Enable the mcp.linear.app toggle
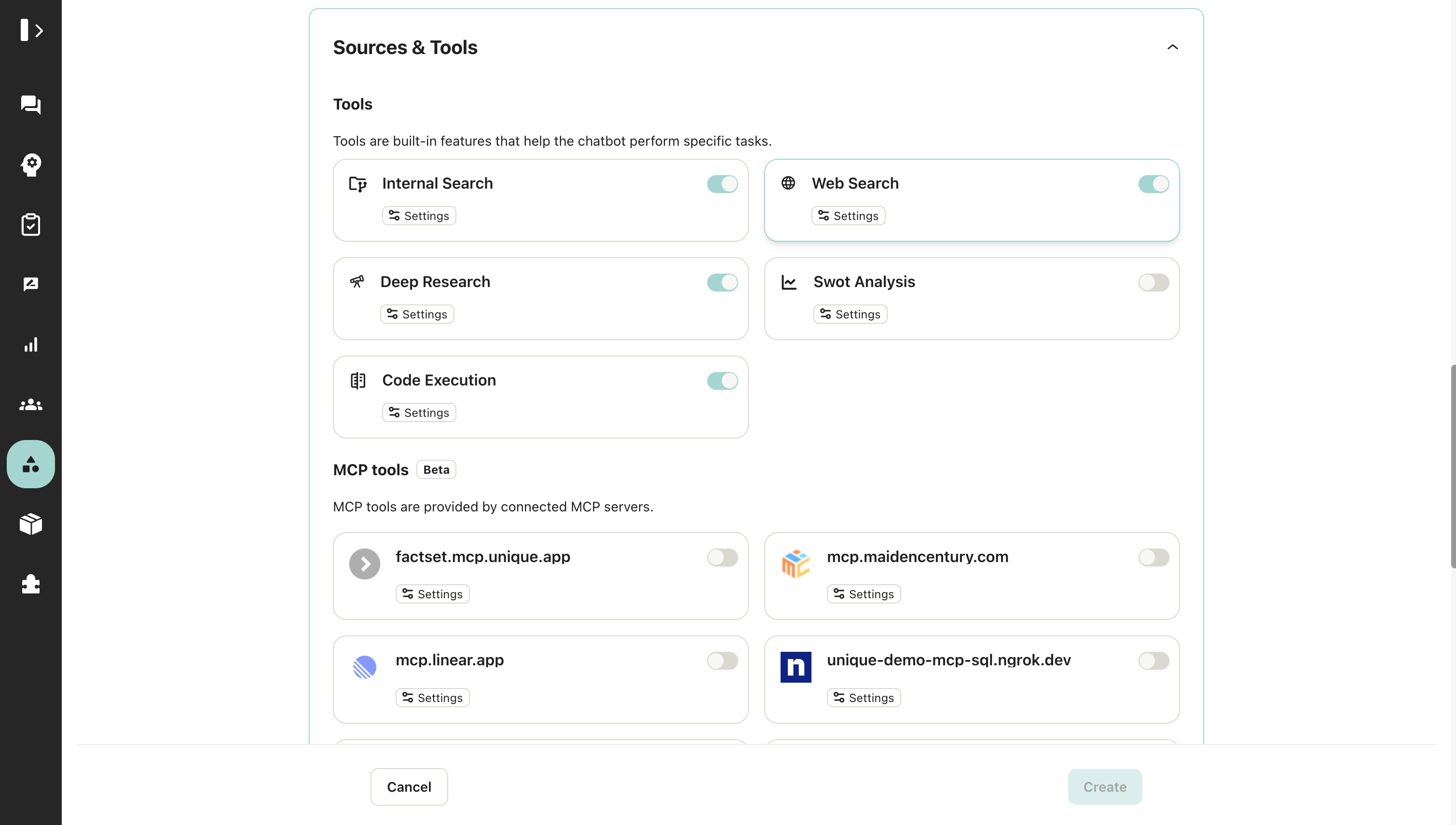The height and width of the screenshot is (825, 1456). click(722, 660)
